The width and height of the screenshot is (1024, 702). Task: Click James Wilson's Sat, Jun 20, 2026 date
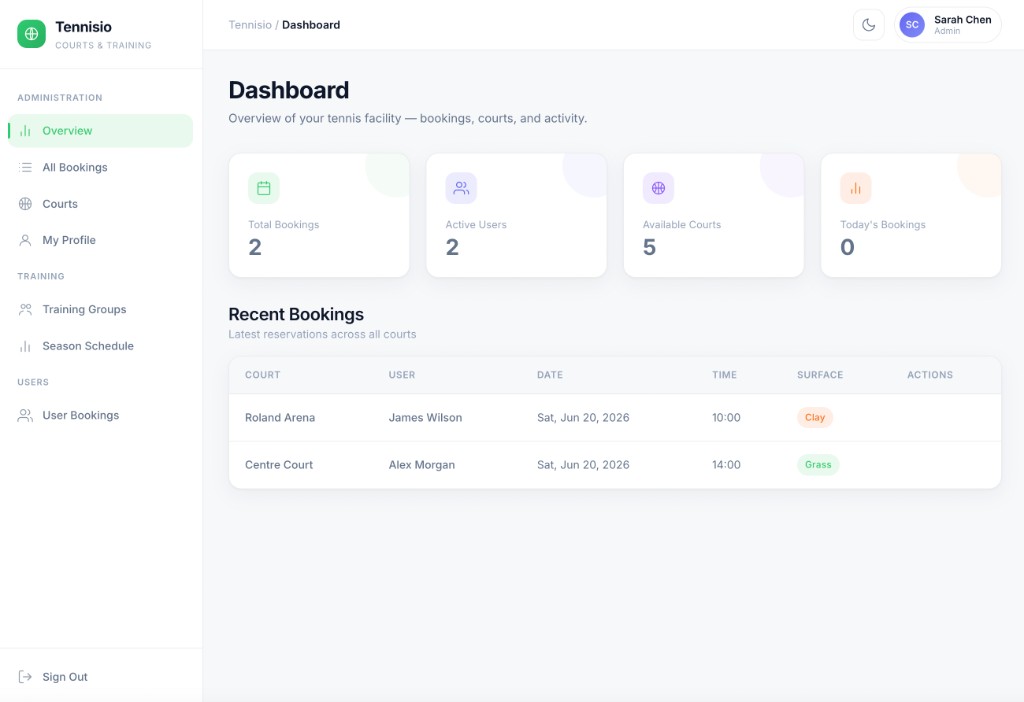(583, 417)
